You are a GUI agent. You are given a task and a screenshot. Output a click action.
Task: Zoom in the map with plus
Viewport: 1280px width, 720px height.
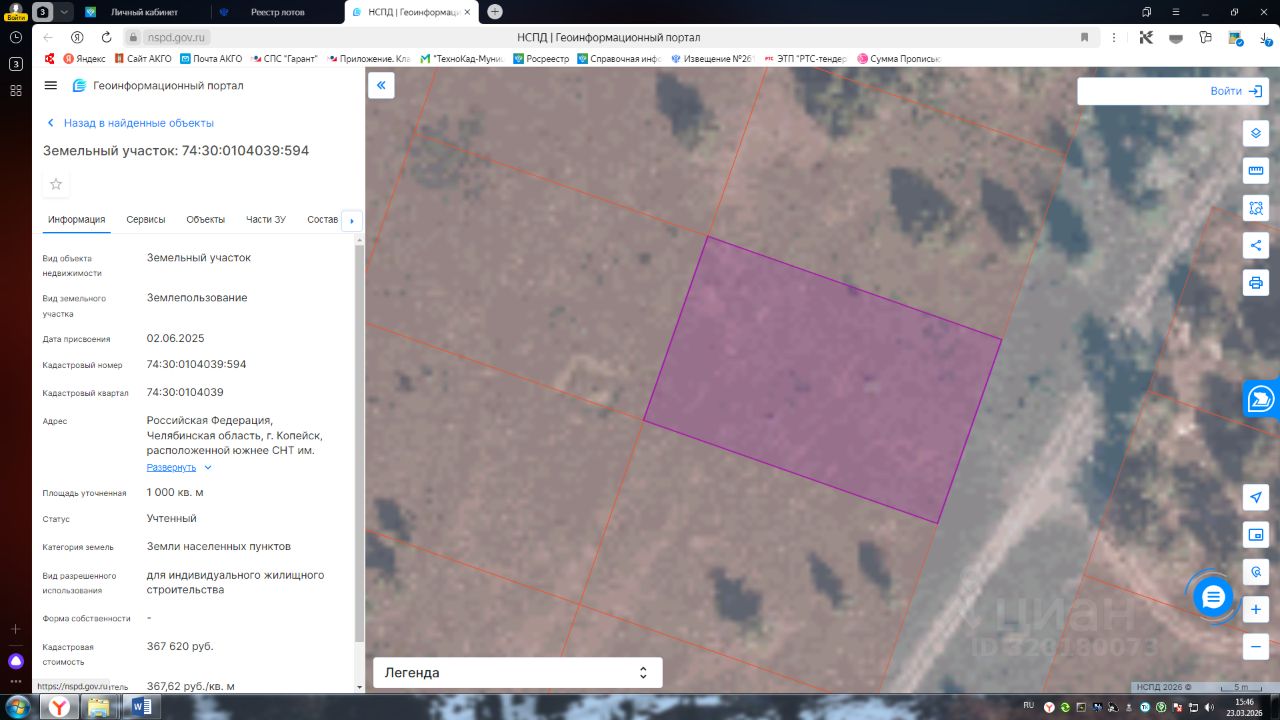pos(1256,609)
